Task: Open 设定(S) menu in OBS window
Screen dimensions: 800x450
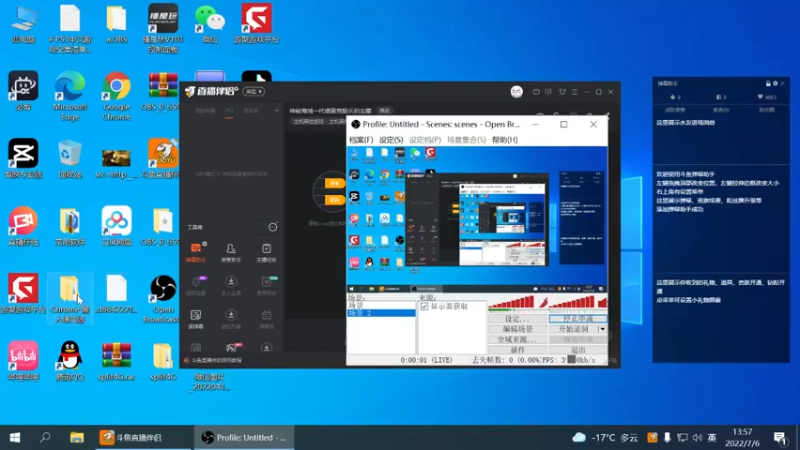Action: tap(391, 139)
